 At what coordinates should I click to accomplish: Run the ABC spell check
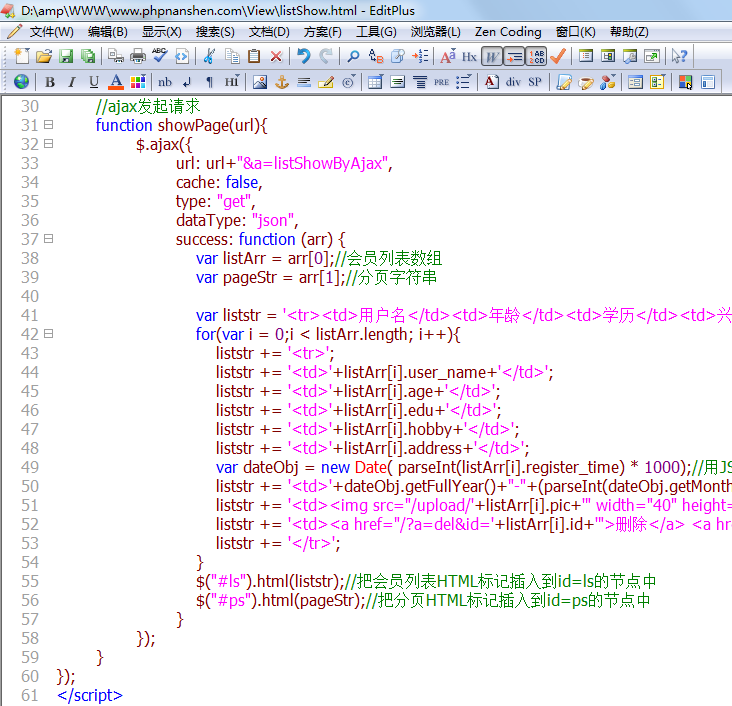click(159, 56)
